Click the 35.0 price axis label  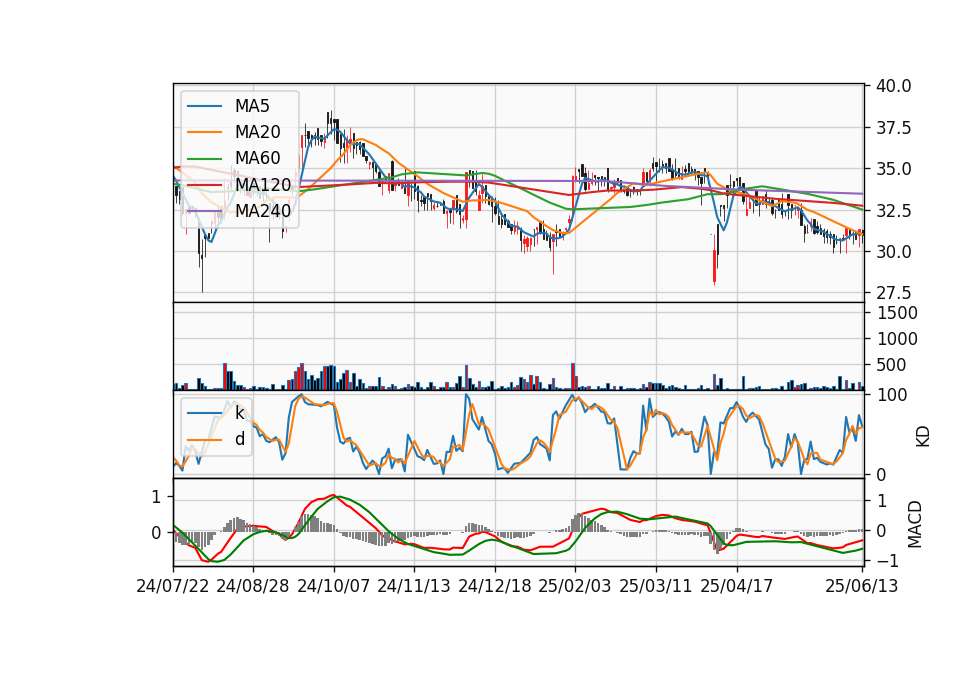click(x=893, y=169)
